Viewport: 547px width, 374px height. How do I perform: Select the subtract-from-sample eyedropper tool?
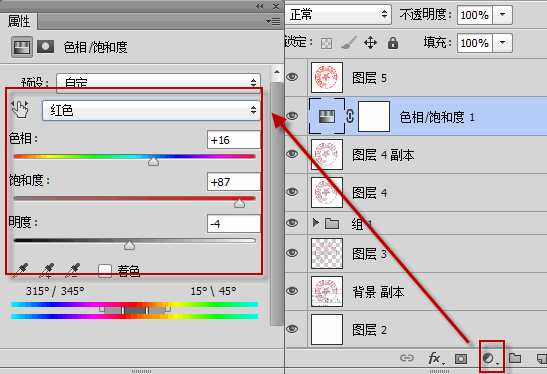(x=73, y=270)
